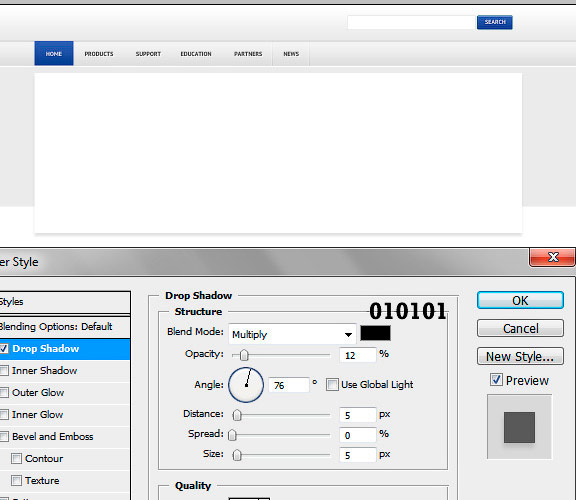Screen dimensions: 576x500
Task: Click the Cancel button
Action: 520,328
